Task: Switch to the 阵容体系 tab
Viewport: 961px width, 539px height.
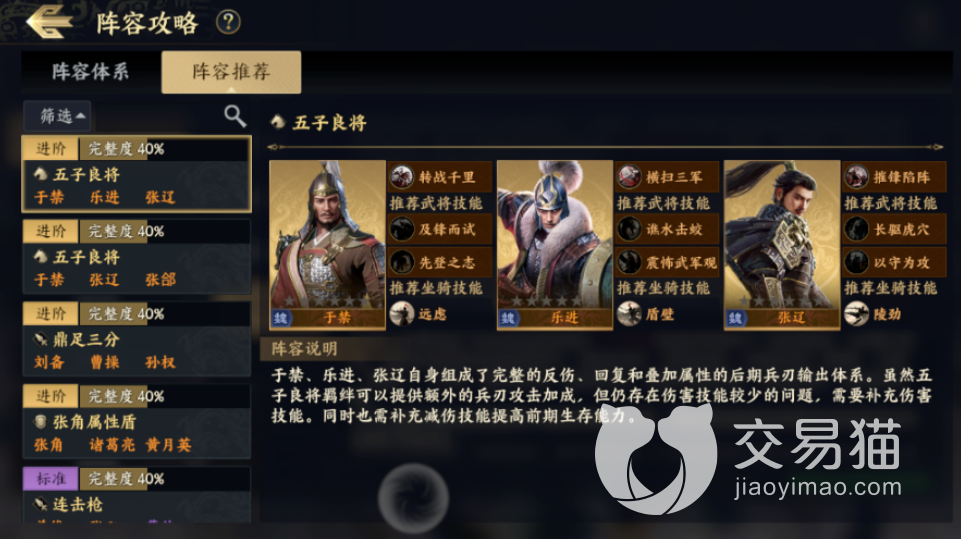Action: 90,72
